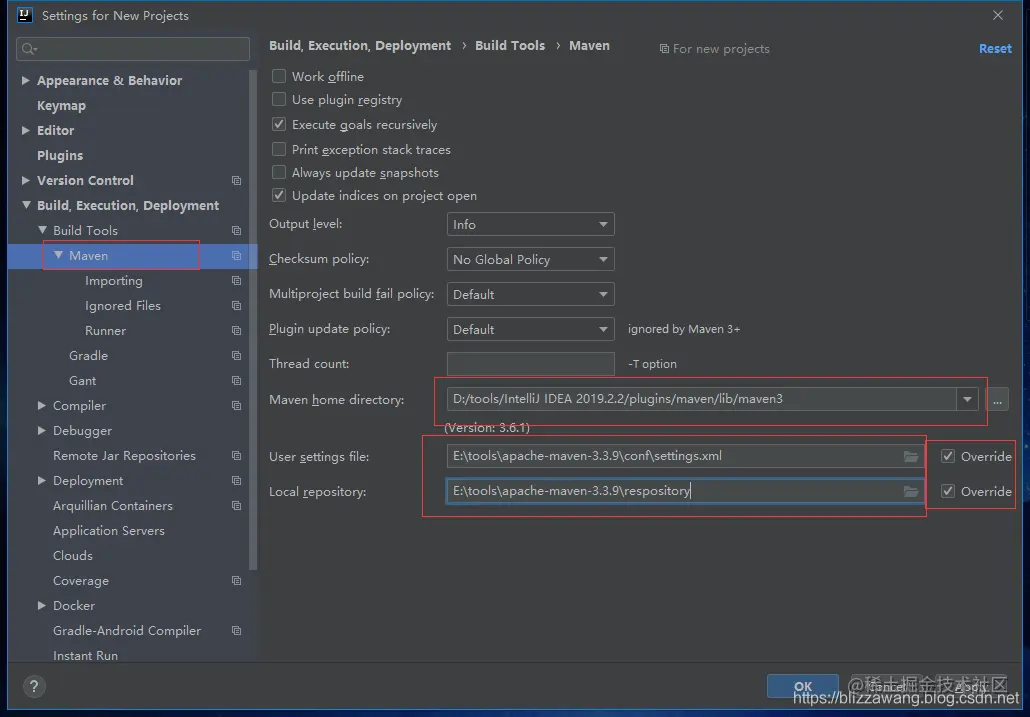The width and height of the screenshot is (1030, 717).
Task: Select Instant Run settings page
Action: click(x=85, y=655)
